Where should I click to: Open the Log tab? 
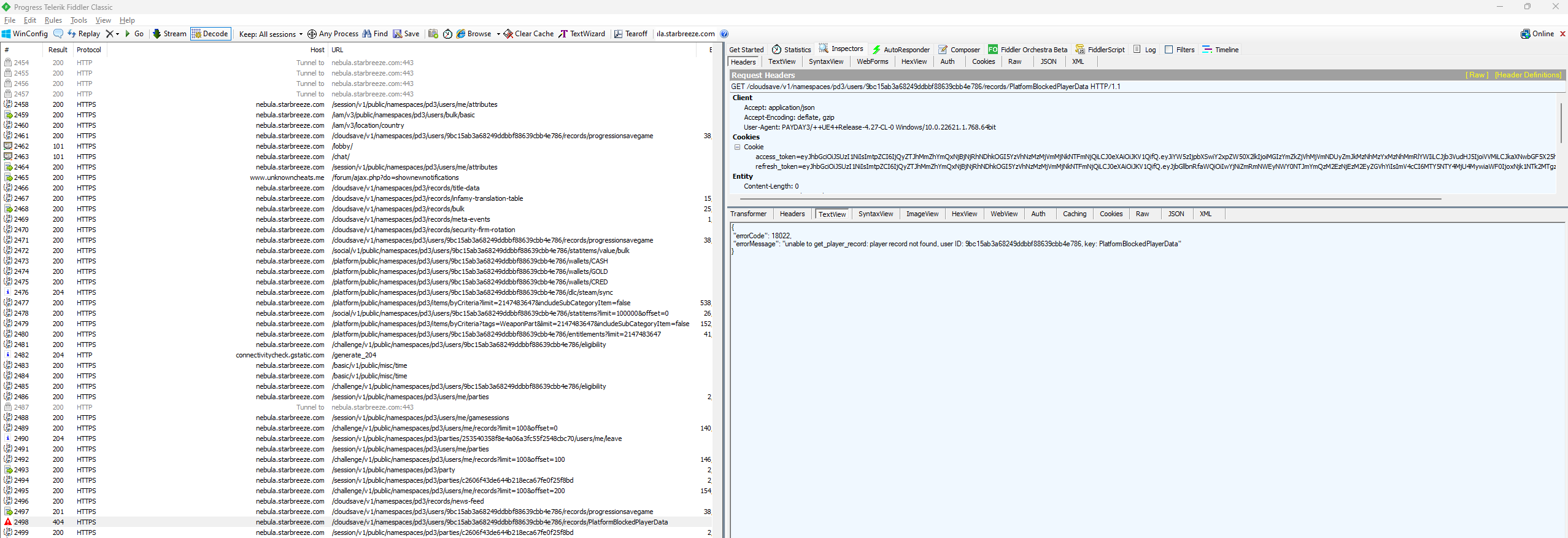[1145, 50]
